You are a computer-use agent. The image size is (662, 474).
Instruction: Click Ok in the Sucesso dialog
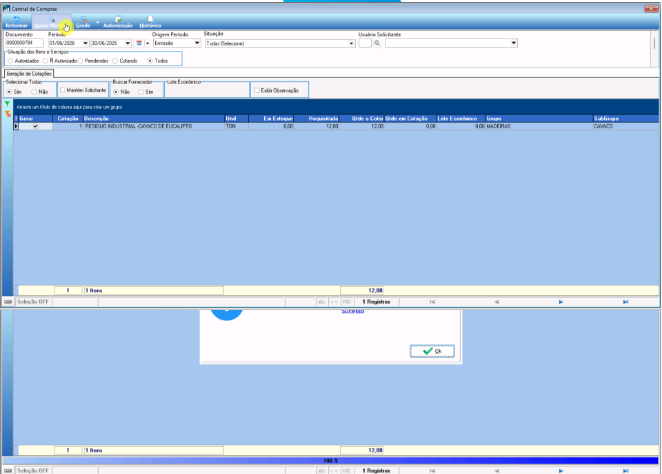432,351
